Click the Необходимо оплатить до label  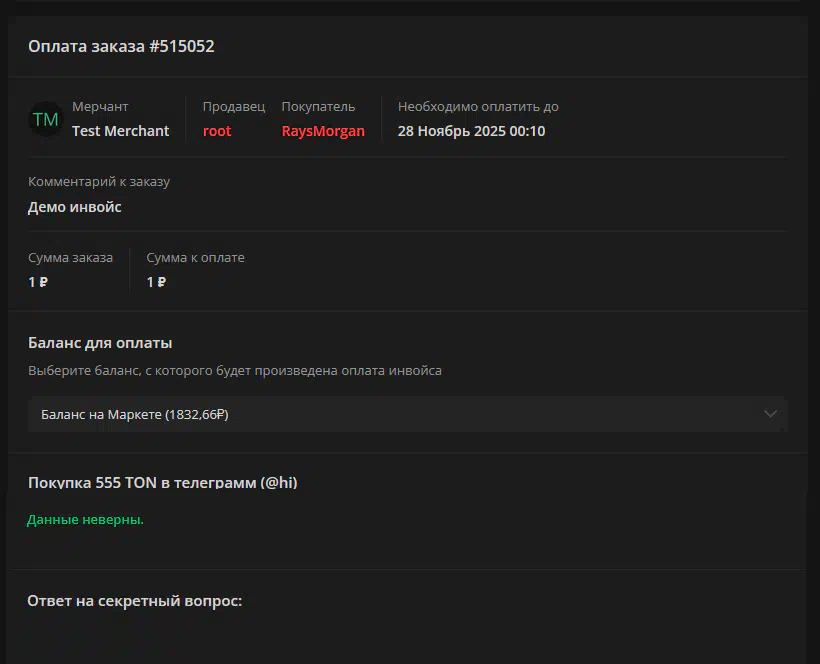click(x=478, y=107)
